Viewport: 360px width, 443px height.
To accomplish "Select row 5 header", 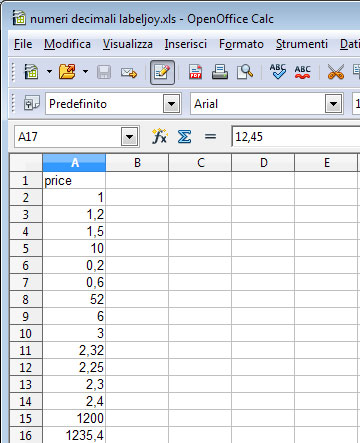I will pyautogui.click(x=26, y=248).
